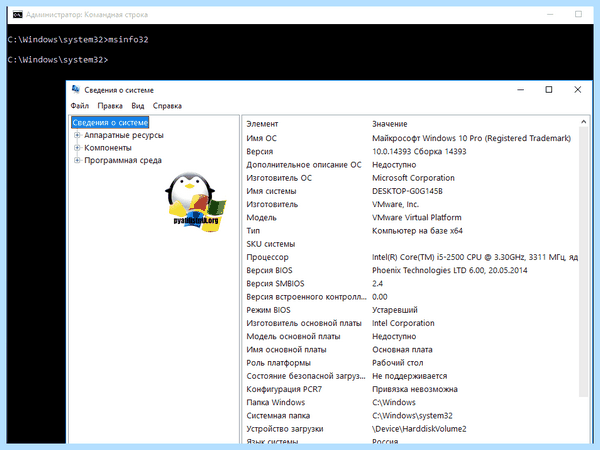The image size is (600, 450).
Task: Click the Intel Corporation value
Action: click(x=403, y=323)
